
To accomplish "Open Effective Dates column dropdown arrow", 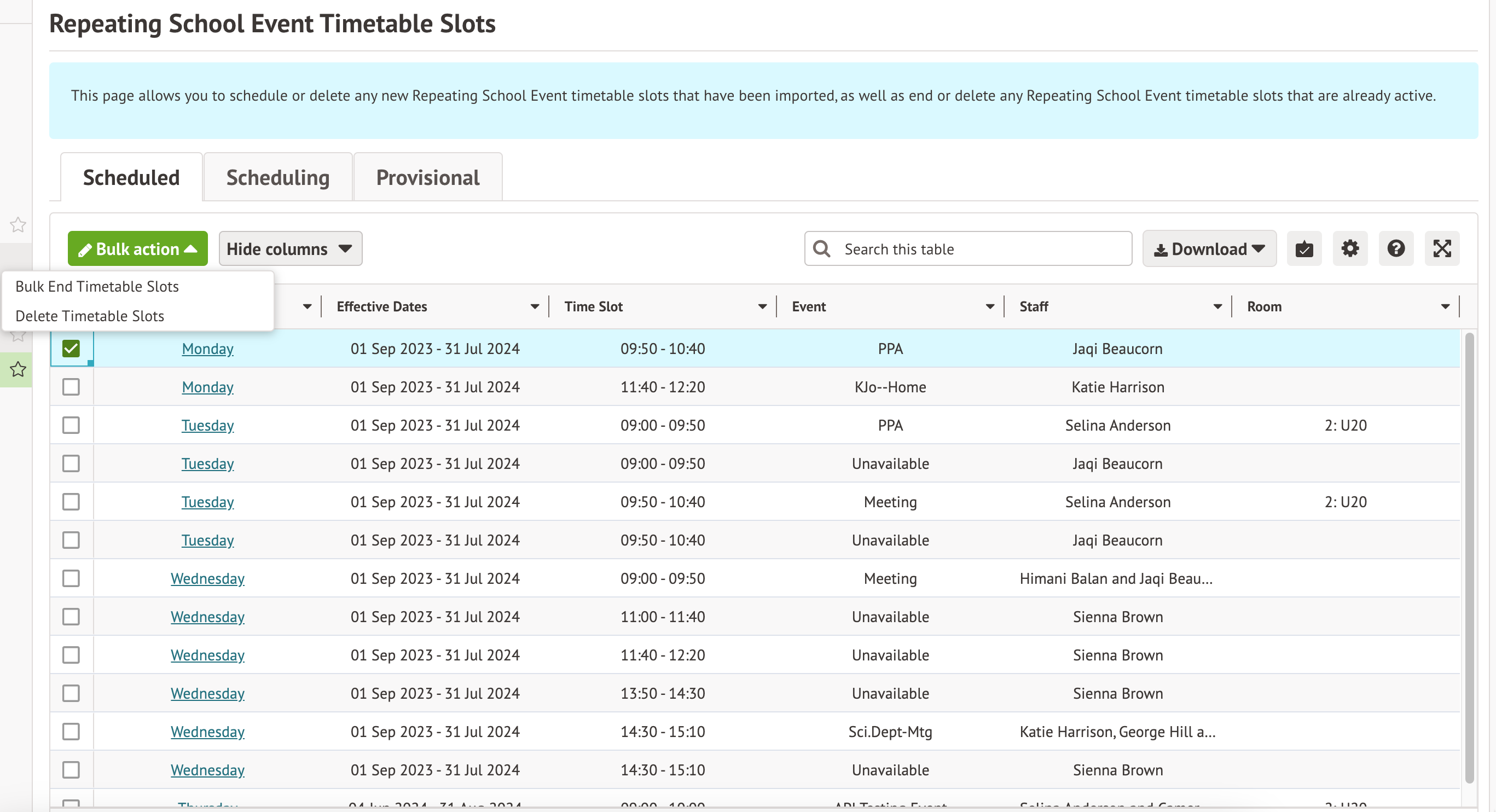I will tap(534, 306).
